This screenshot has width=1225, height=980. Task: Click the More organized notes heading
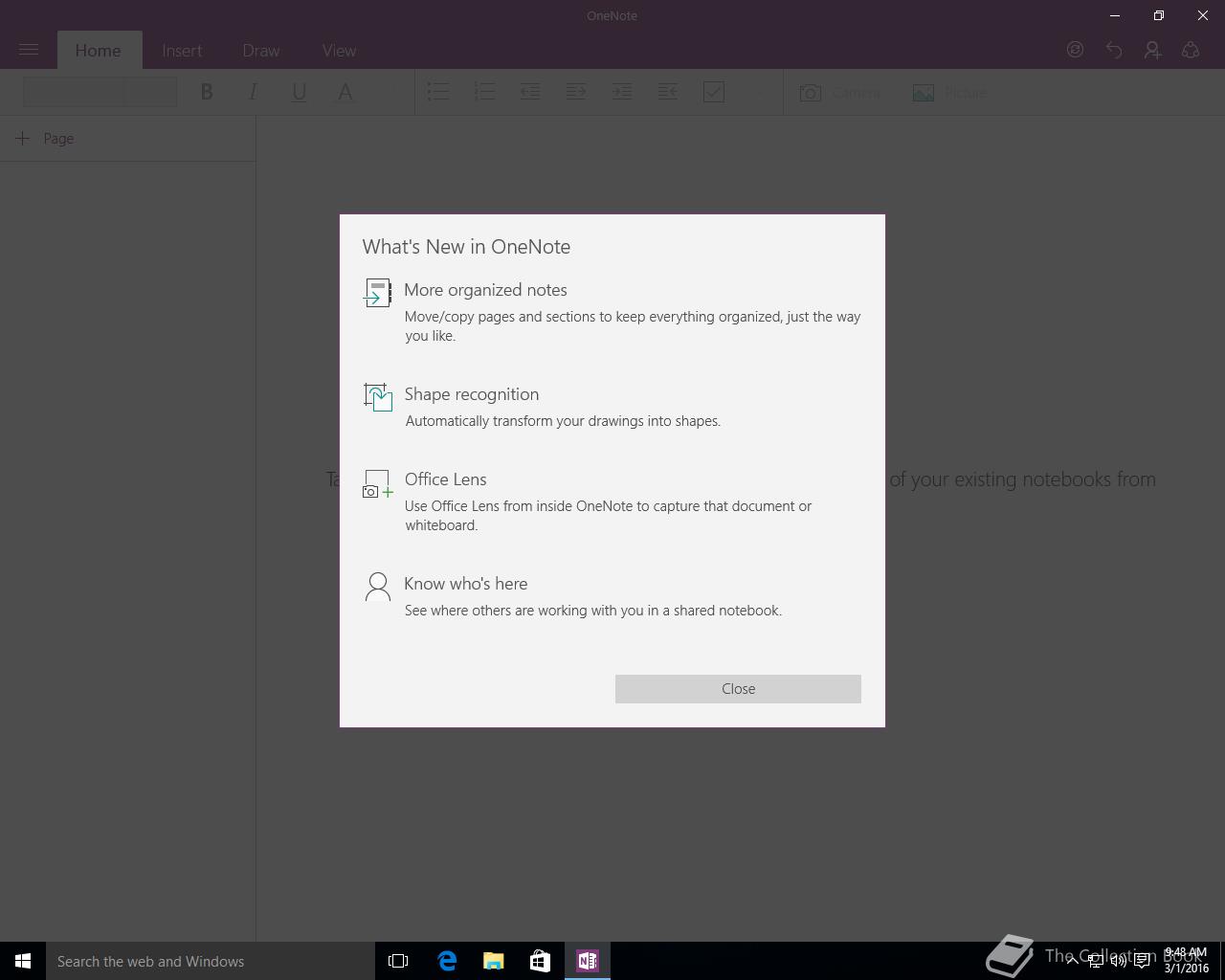pos(485,290)
